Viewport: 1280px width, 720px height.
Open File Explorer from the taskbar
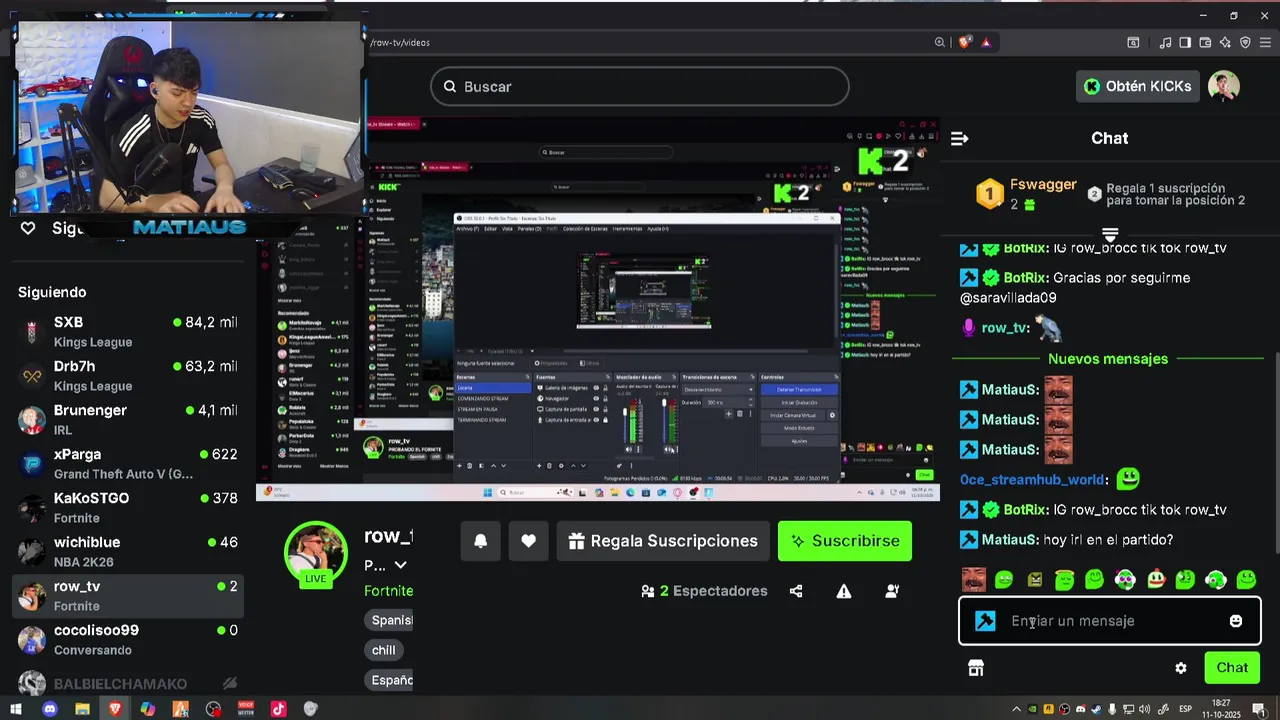[82, 709]
